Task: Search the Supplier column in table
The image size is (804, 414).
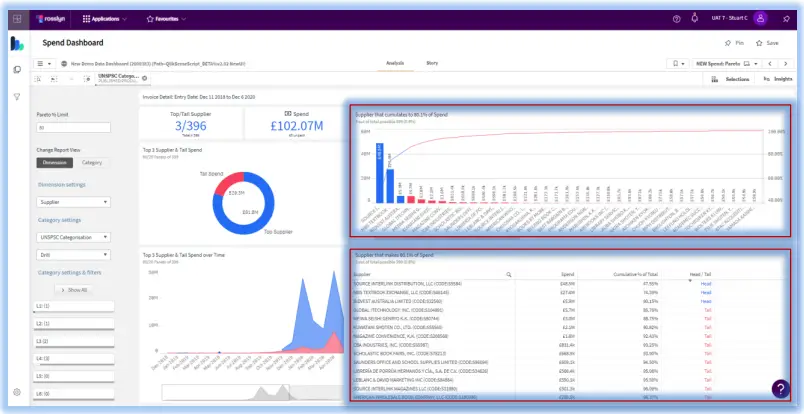Action: (509, 274)
